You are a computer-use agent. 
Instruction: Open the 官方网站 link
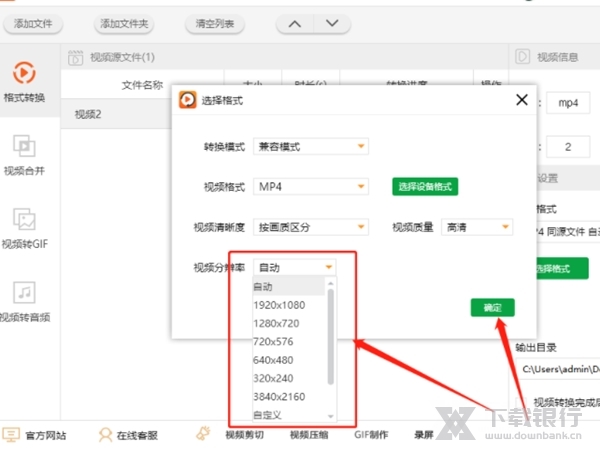[46, 436]
